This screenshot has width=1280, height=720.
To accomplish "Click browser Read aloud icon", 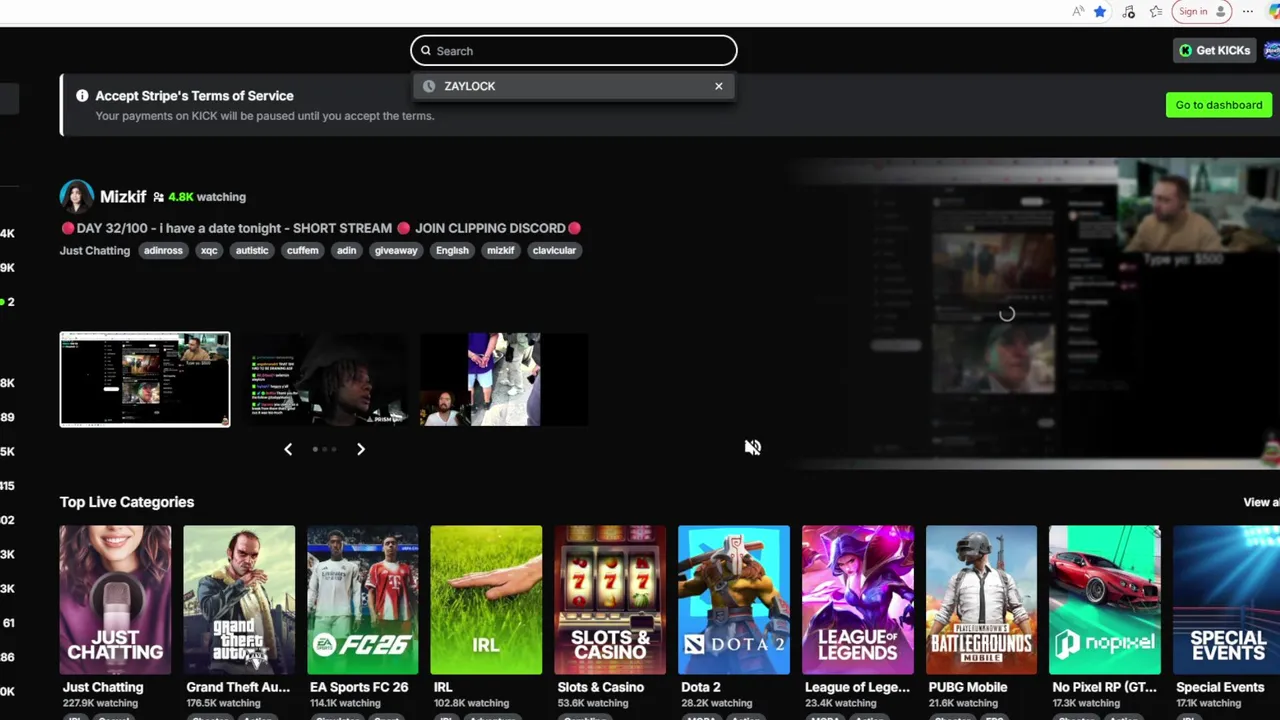I will (1077, 12).
